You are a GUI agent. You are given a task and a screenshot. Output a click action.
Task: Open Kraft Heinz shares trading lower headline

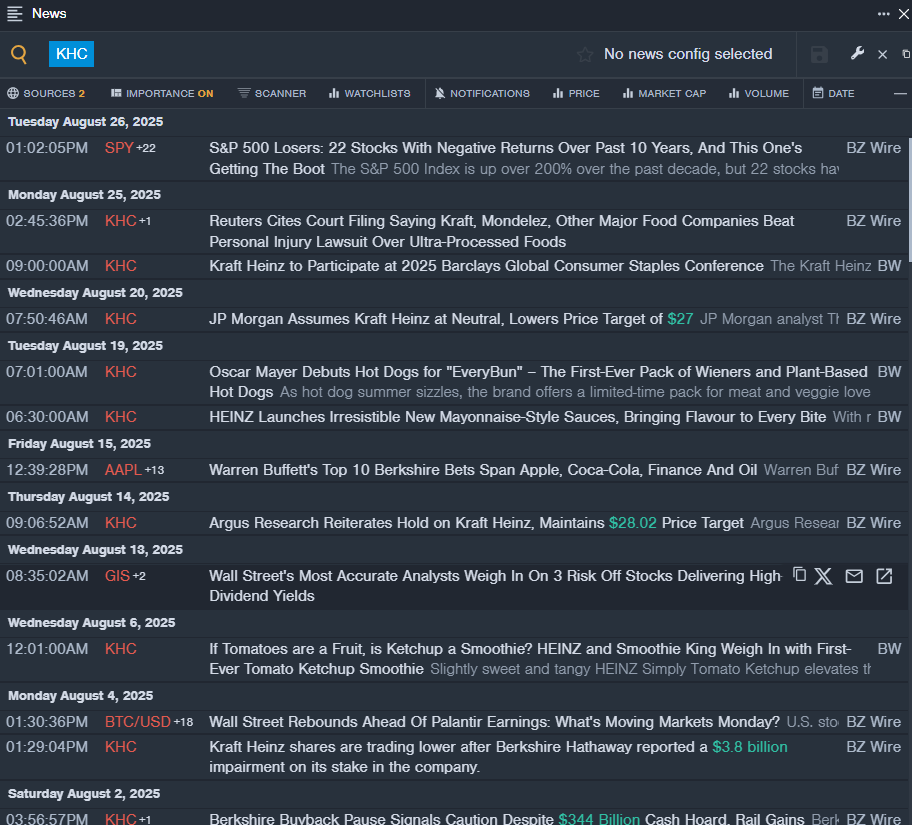coord(498,756)
